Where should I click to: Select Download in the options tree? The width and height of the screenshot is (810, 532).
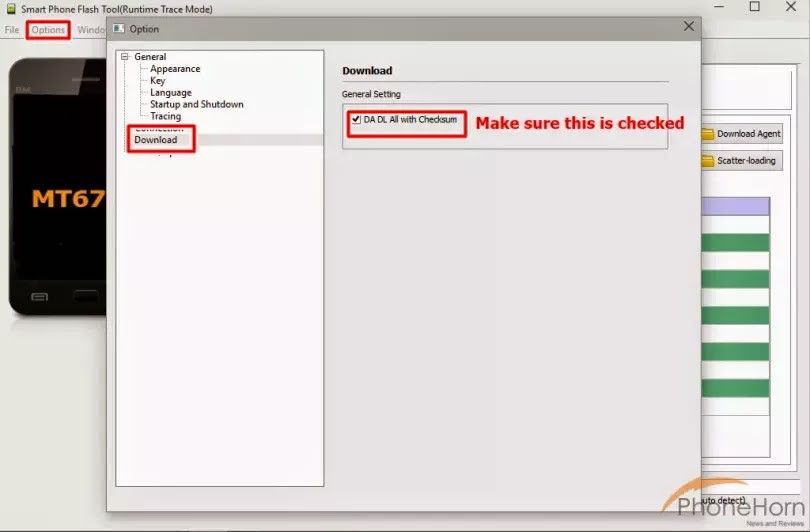pos(155,140)
